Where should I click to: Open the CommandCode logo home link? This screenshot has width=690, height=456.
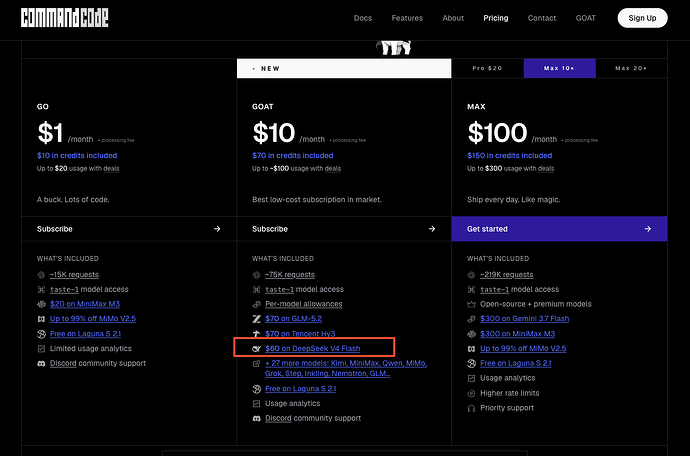[65, 18]
